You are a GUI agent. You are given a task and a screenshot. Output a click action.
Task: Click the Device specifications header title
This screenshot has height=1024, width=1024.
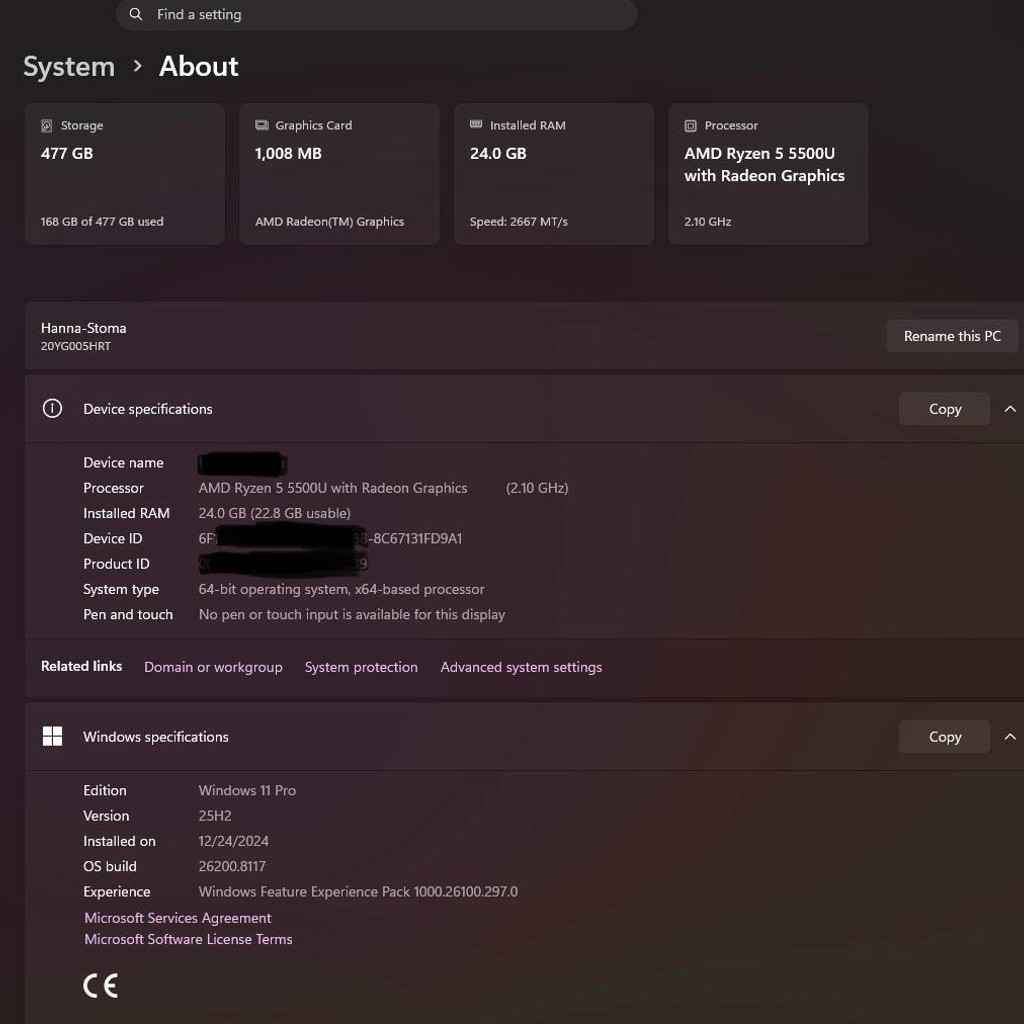148,409
